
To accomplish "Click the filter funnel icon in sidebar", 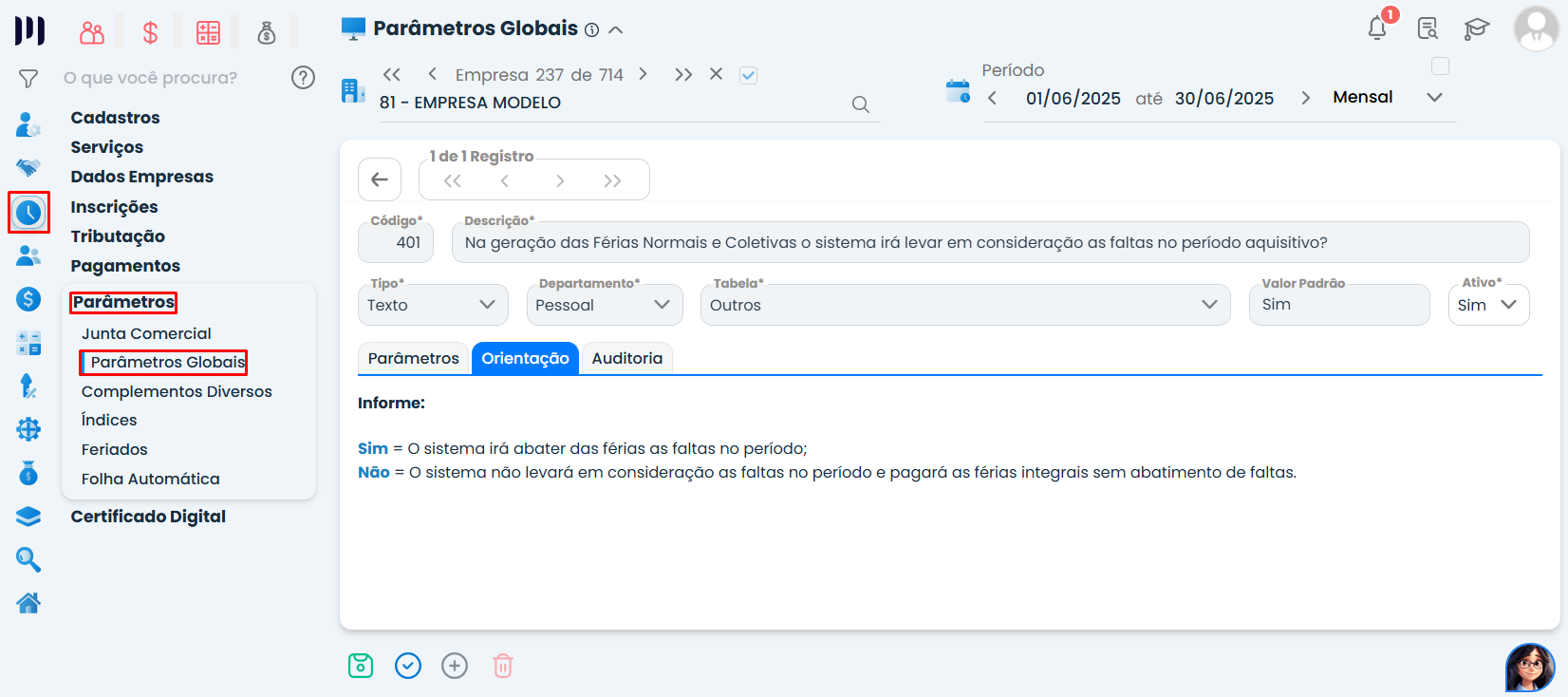I will coord(28,78).
